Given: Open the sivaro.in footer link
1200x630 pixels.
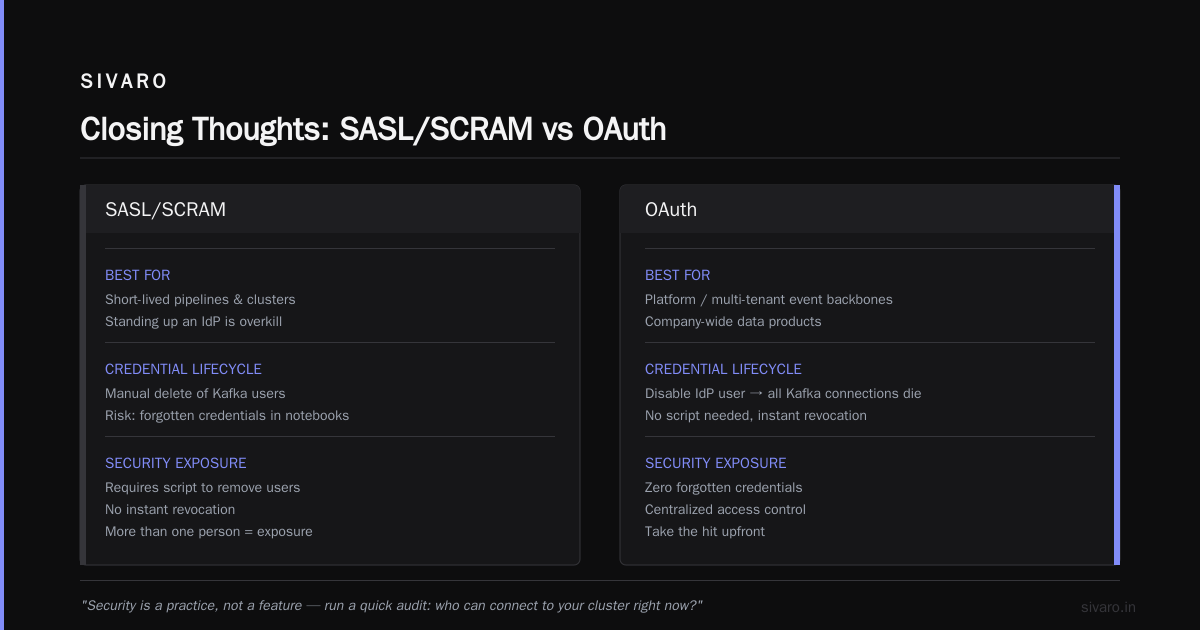Looking at the screenshot, I should pos(1108,607).
